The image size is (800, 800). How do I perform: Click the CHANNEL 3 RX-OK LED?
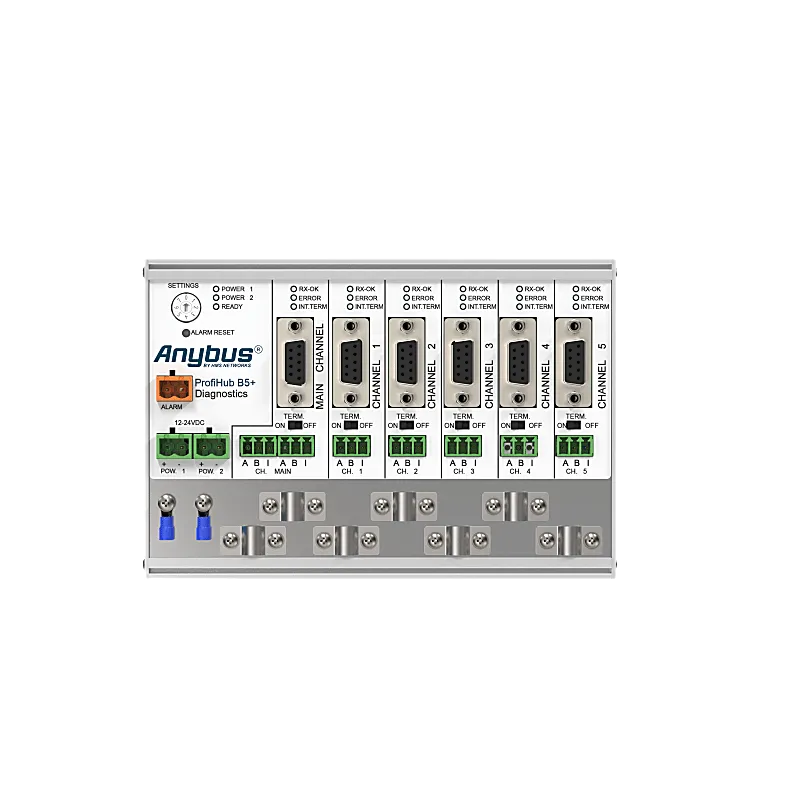[x=463, y=289]
